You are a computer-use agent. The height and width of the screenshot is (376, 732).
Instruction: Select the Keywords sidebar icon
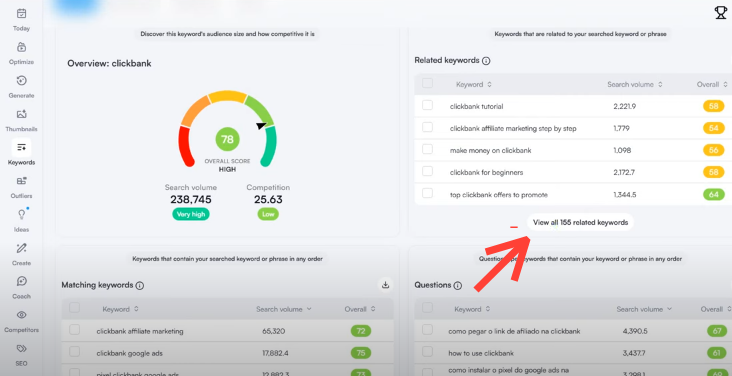21,148
